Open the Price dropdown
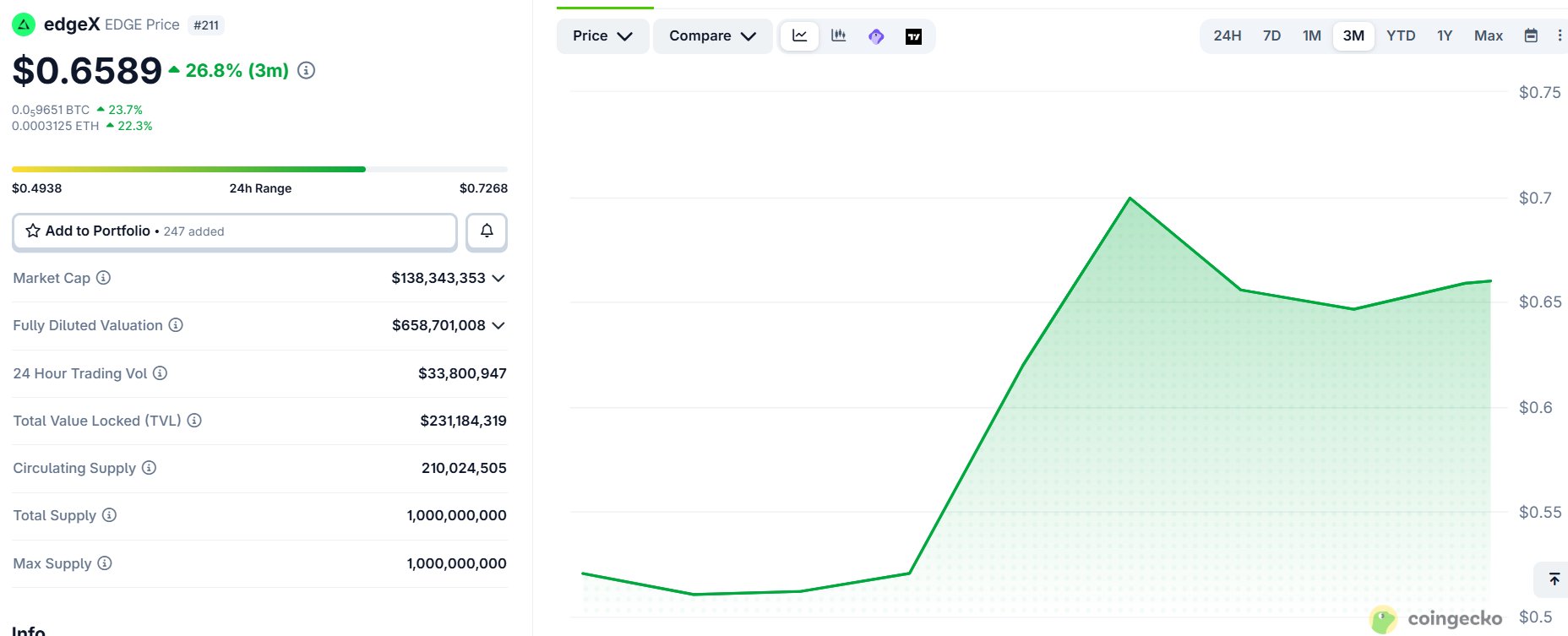Screen dimensions: 1568x636 tap(602, 36)
